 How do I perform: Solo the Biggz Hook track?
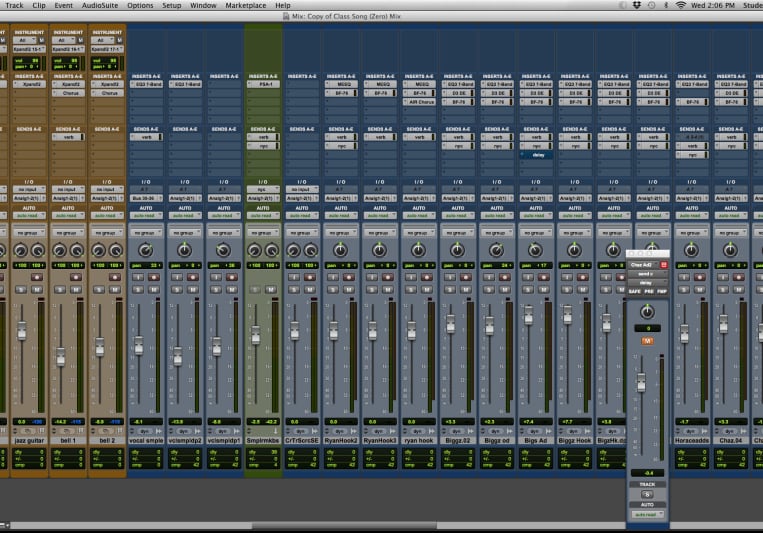[x=567, y=290]
